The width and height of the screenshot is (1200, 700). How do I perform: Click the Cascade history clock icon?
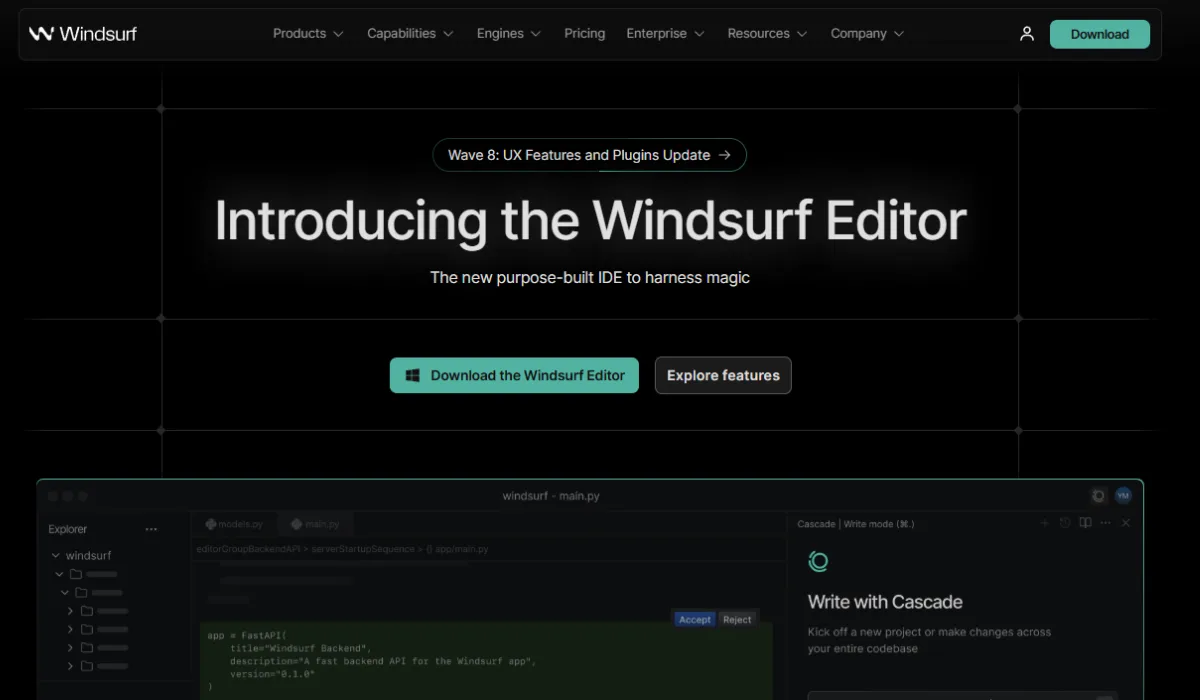point(1065,523)
